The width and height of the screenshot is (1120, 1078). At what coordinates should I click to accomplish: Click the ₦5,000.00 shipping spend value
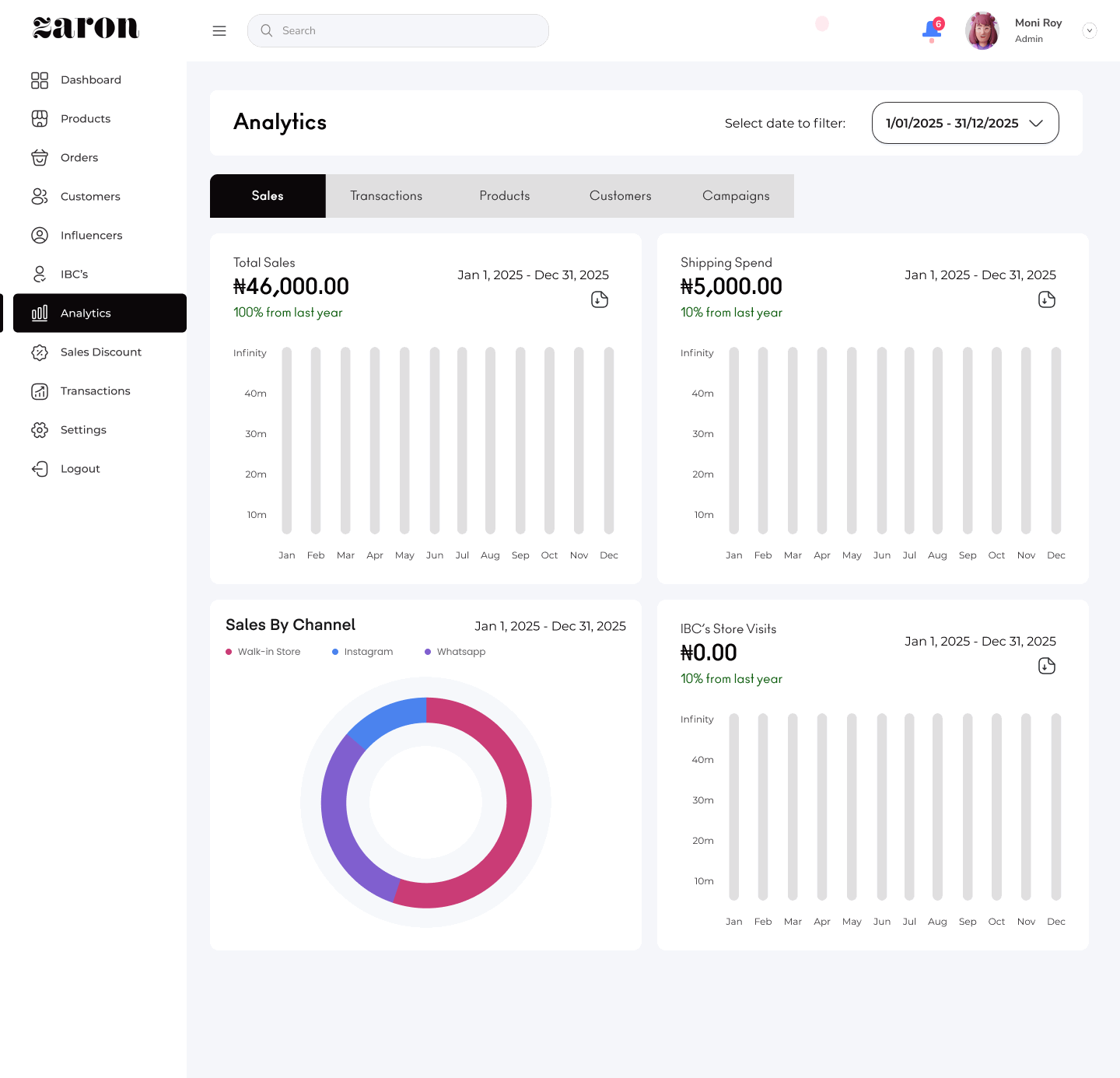point(731,286)
